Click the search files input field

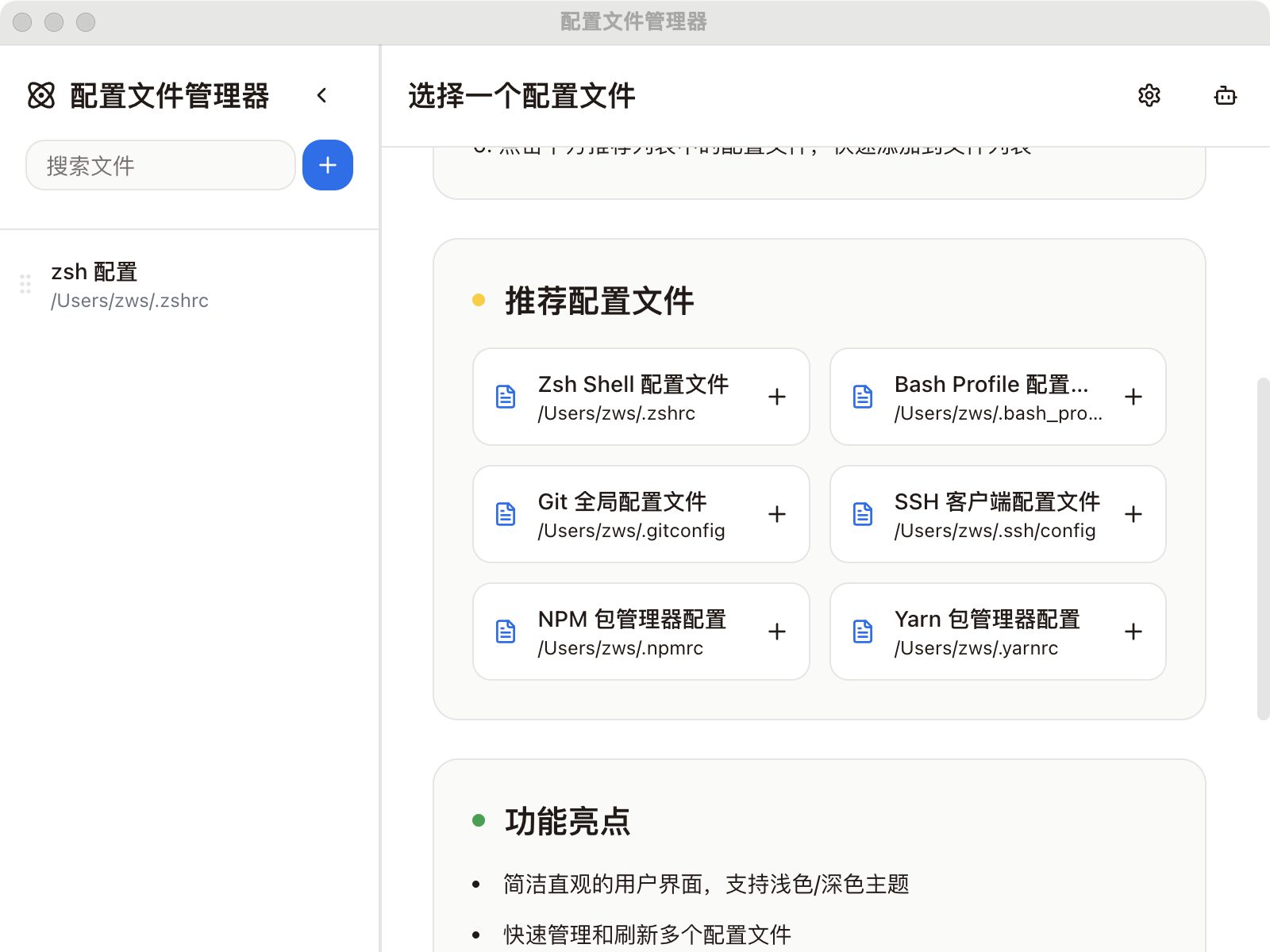click(x=160, y=165)
